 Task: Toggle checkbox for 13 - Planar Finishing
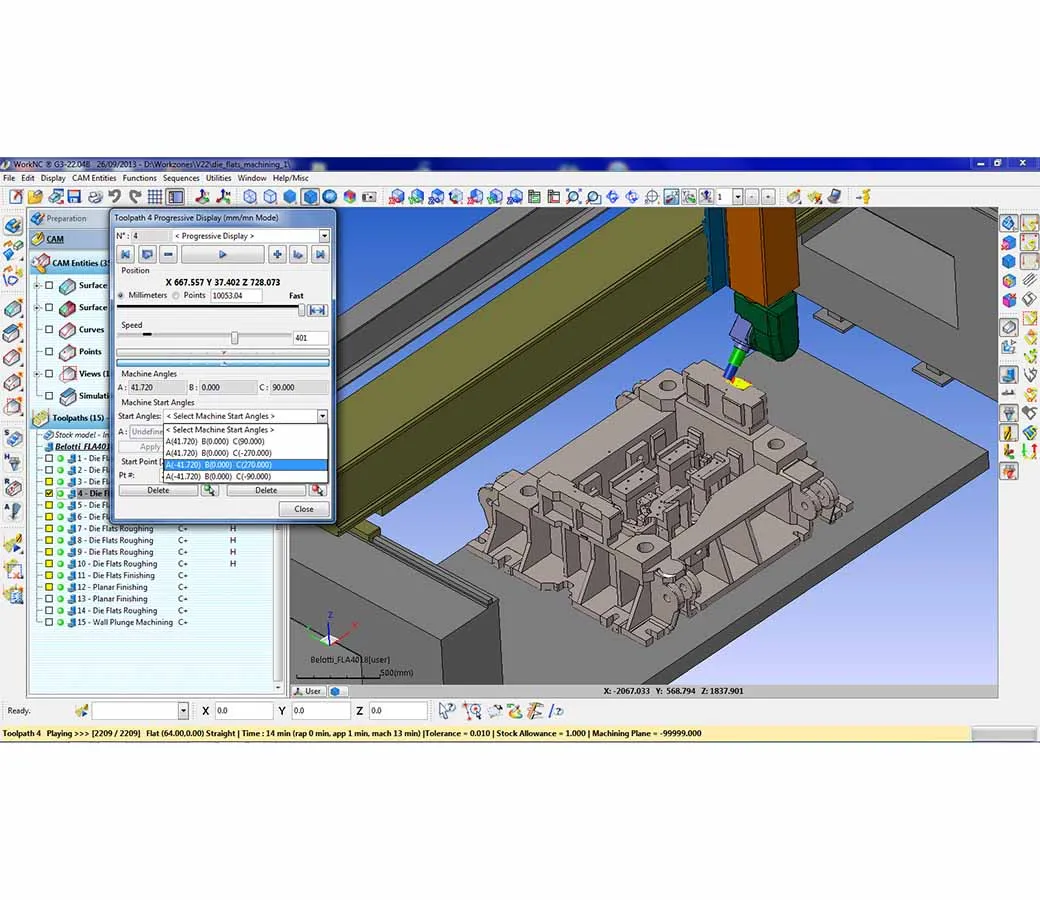coord(49,598)
